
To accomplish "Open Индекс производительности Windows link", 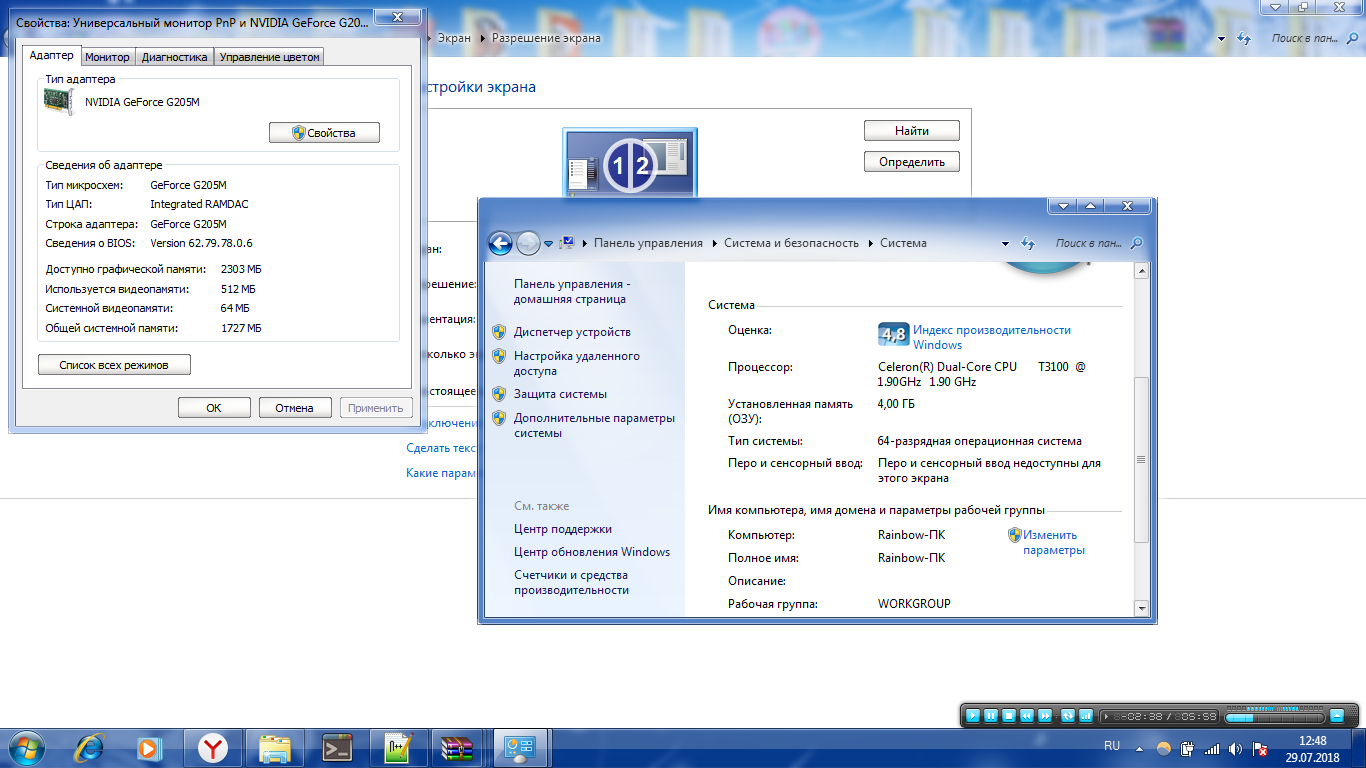I will pyautogui.click(x=992, y=337).
